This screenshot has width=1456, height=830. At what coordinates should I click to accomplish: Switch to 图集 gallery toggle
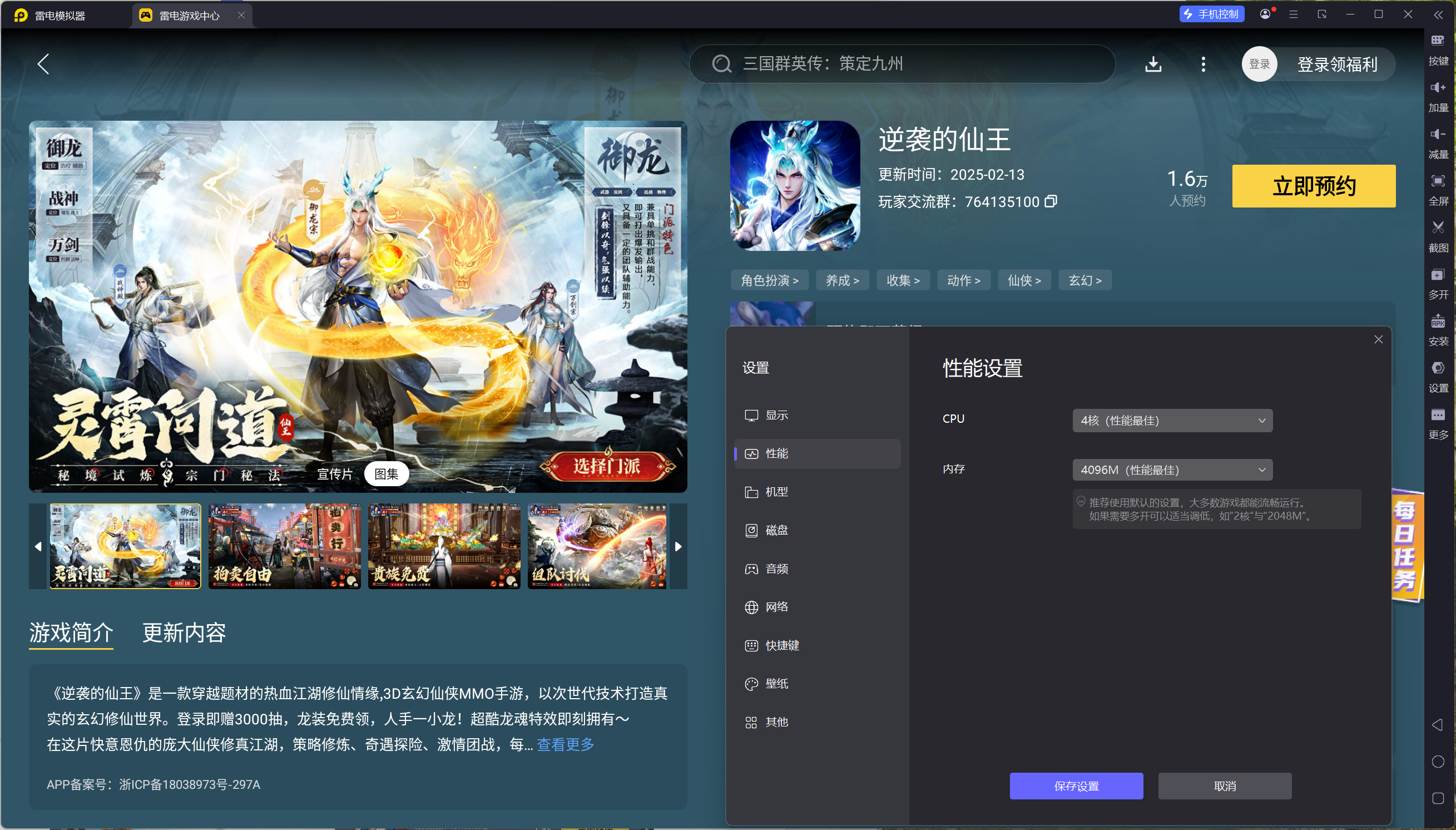click(387, 475)
